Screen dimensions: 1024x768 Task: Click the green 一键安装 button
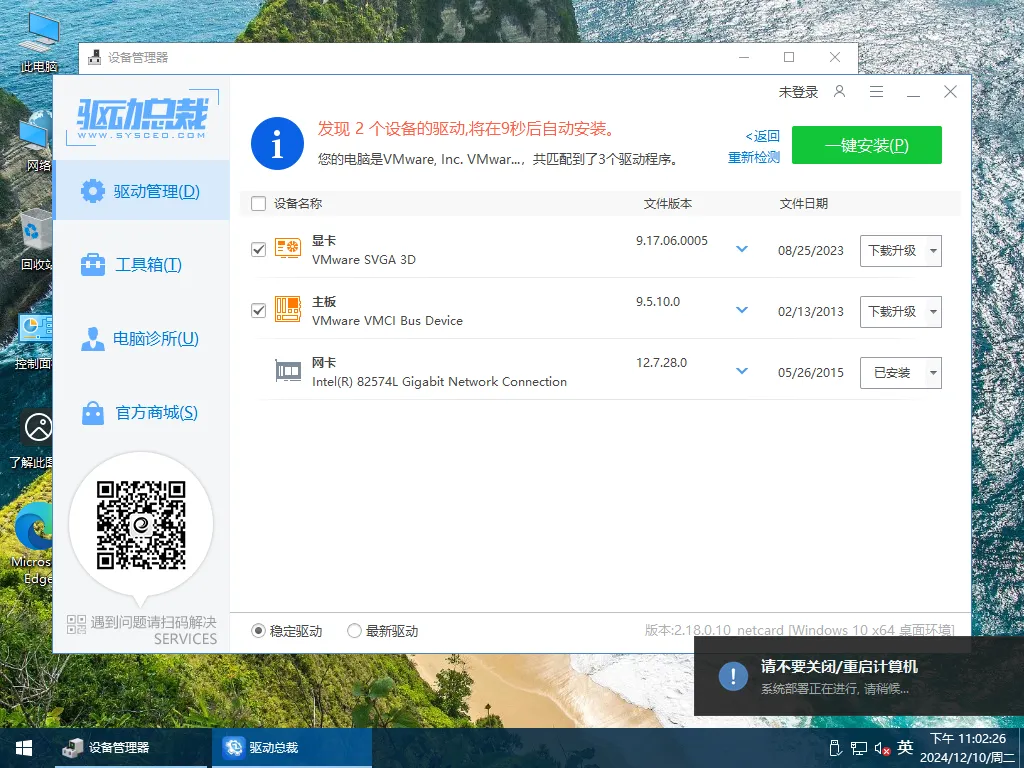click(866, 145)
